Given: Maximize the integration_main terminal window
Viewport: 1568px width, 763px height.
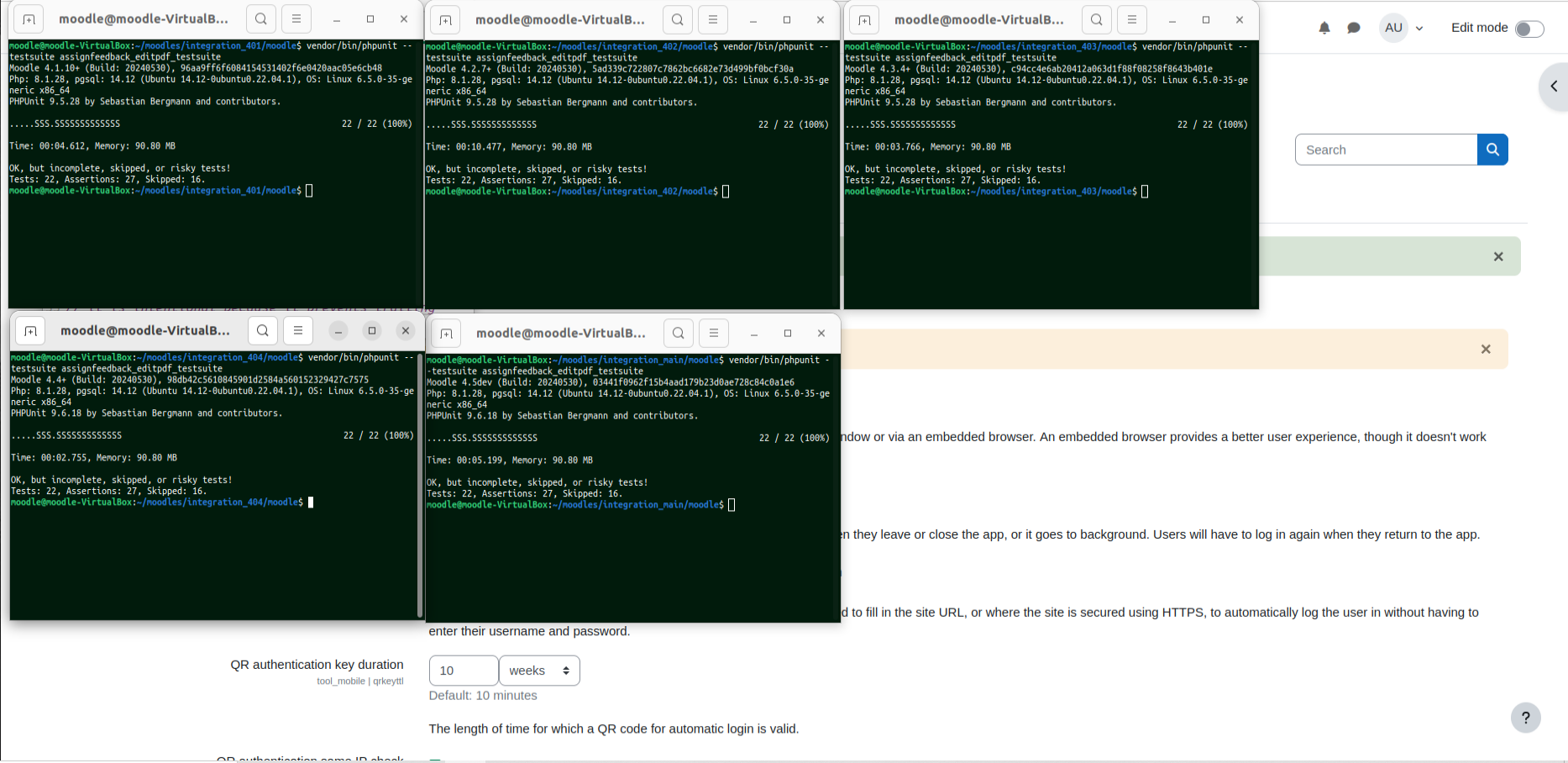Looking at the screenshot, I should pos(788,334).
